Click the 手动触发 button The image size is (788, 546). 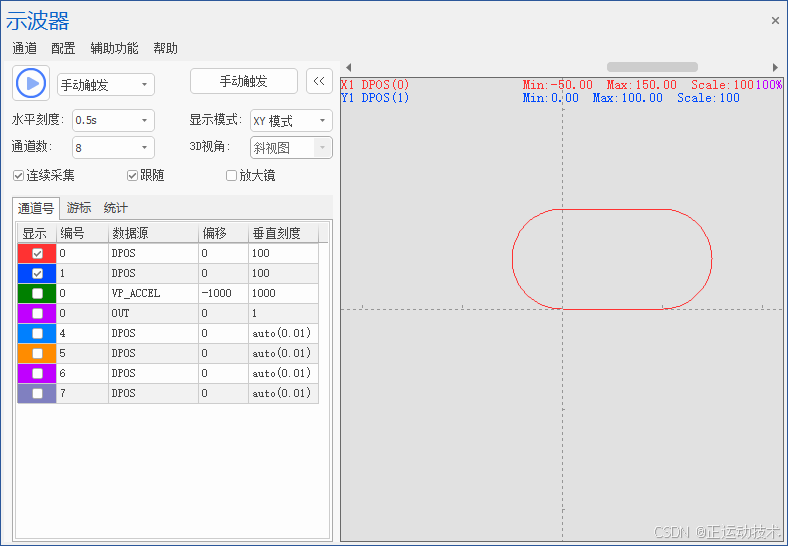pos(244,81)
